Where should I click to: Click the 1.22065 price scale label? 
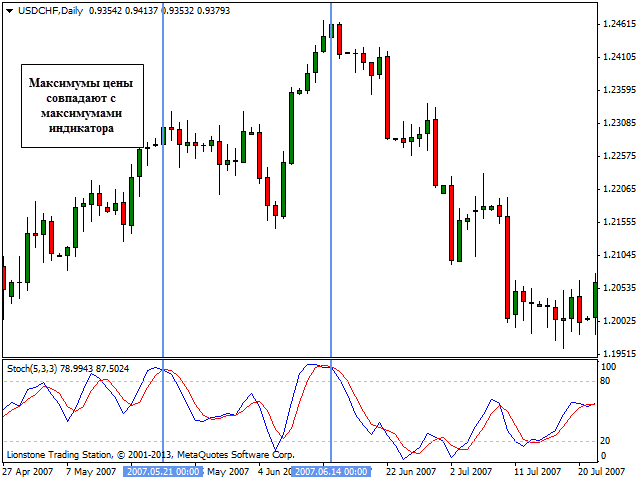619,189
